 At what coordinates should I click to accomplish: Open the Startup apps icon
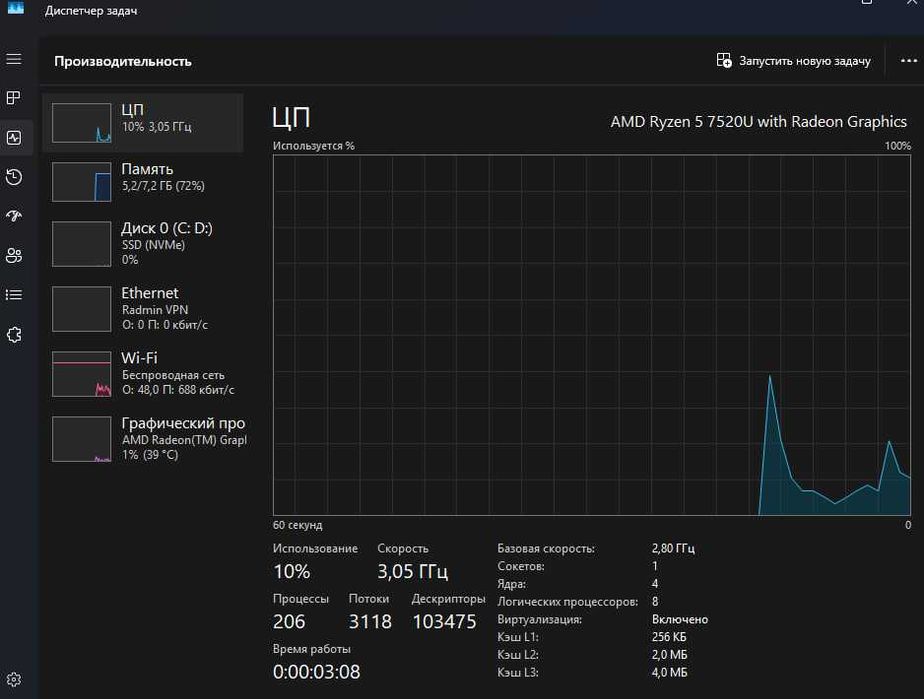(x=14, y=216)
